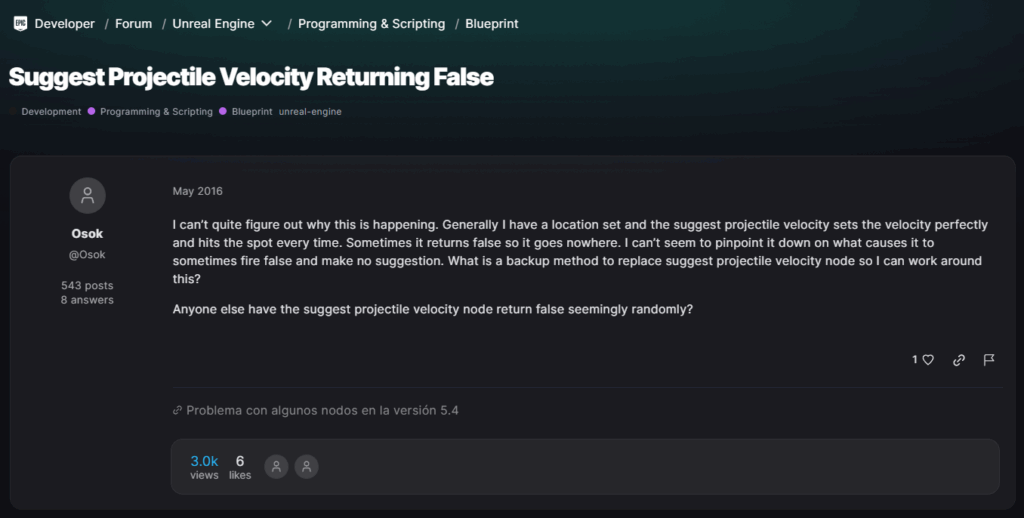This screenshot has width=1024, height=518.
Task: Visit the @Osok username handle
Action: (87, 255)
